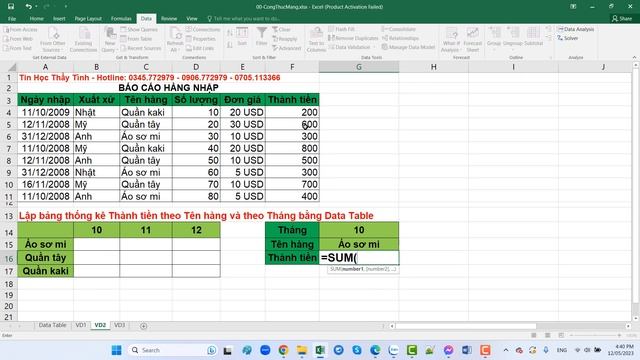
Task: Click Forecast Sheet
Action: point(473,40)
